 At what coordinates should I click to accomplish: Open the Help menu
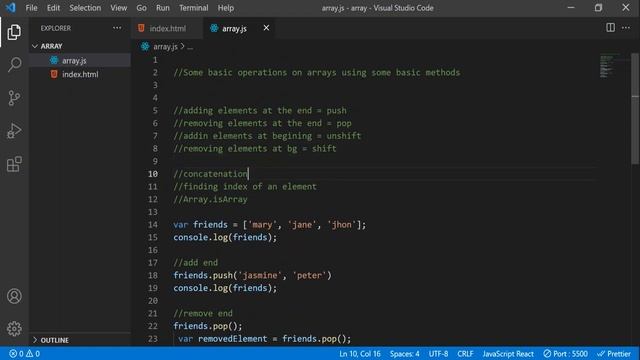coord(225,8)
